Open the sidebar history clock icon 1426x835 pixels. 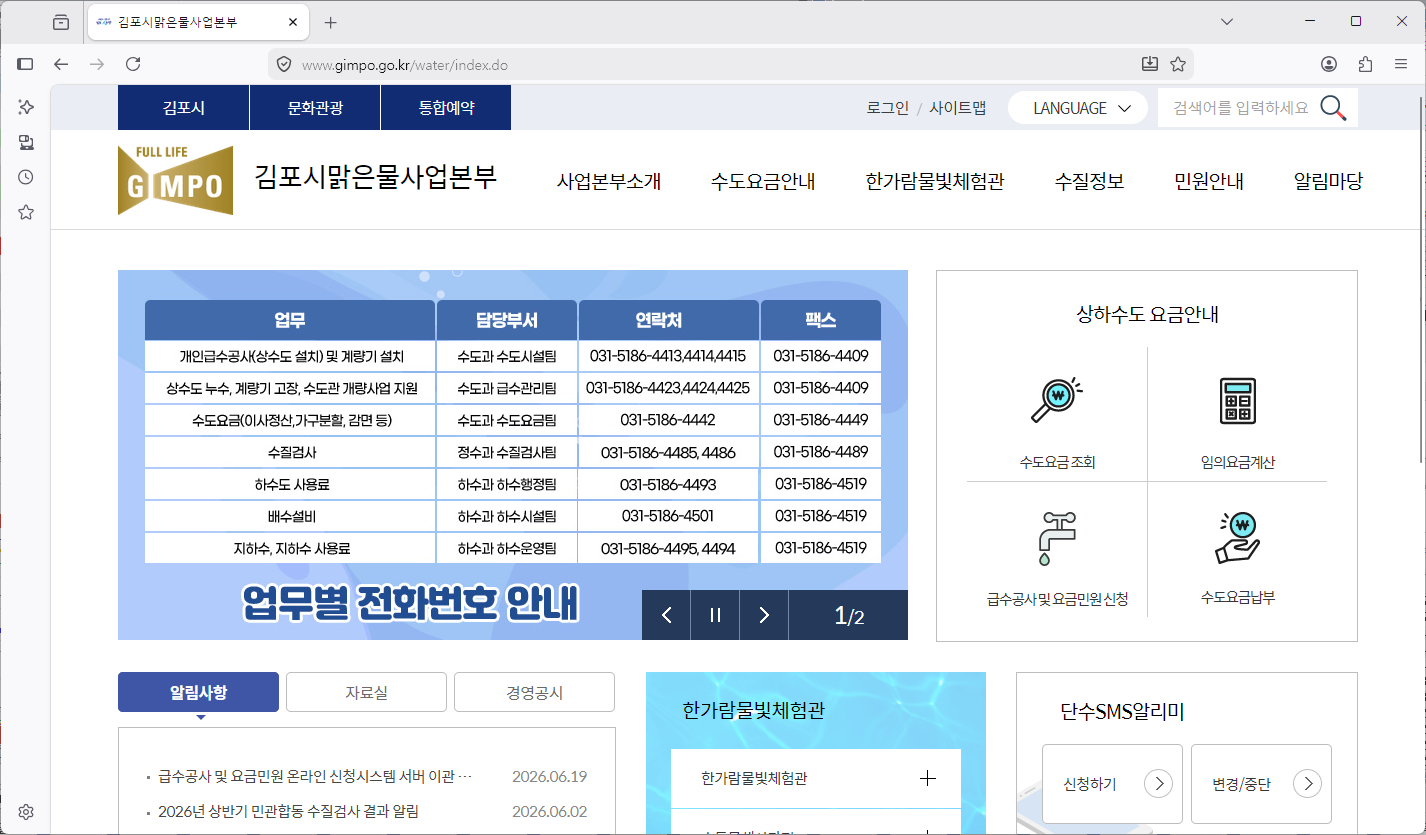click(x=26, y=177)
